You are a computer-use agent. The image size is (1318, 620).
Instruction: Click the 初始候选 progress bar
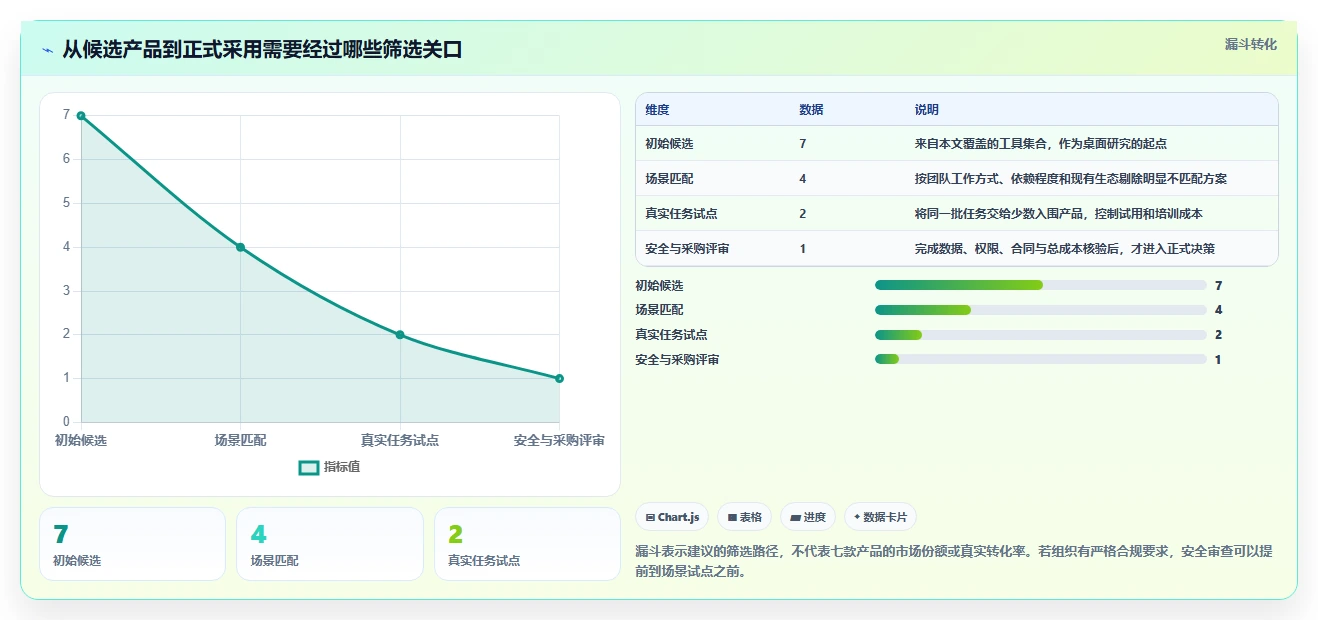[x=1041, y=285]
